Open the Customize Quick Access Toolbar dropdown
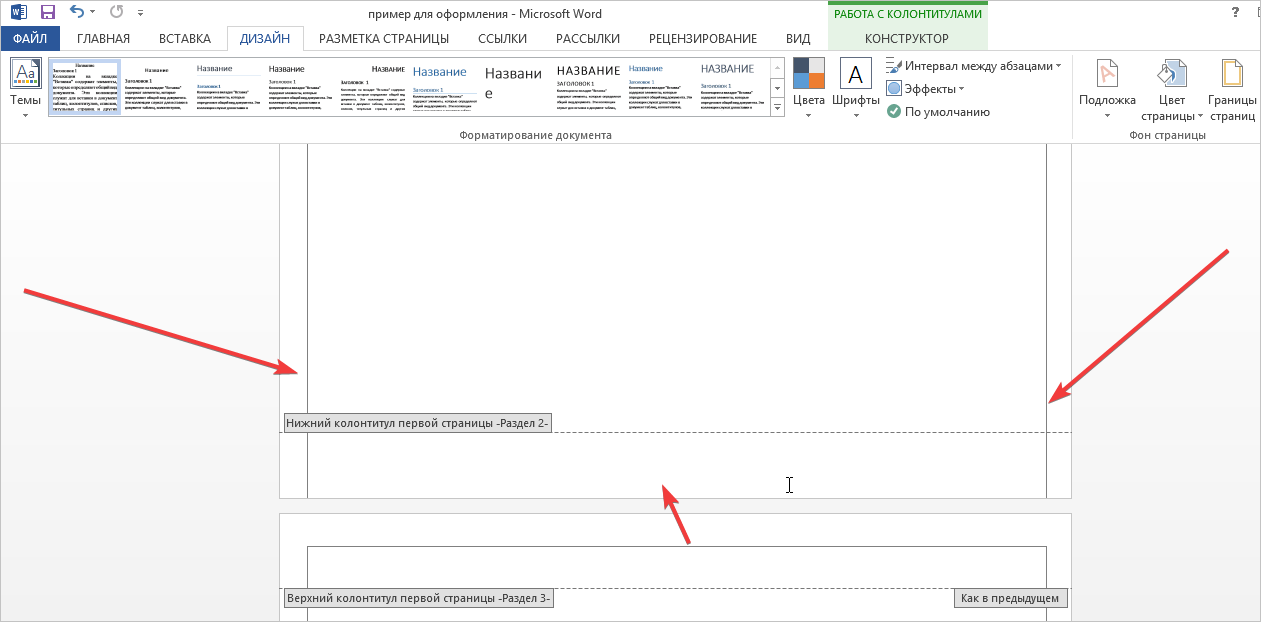 [x=140, y=14]
